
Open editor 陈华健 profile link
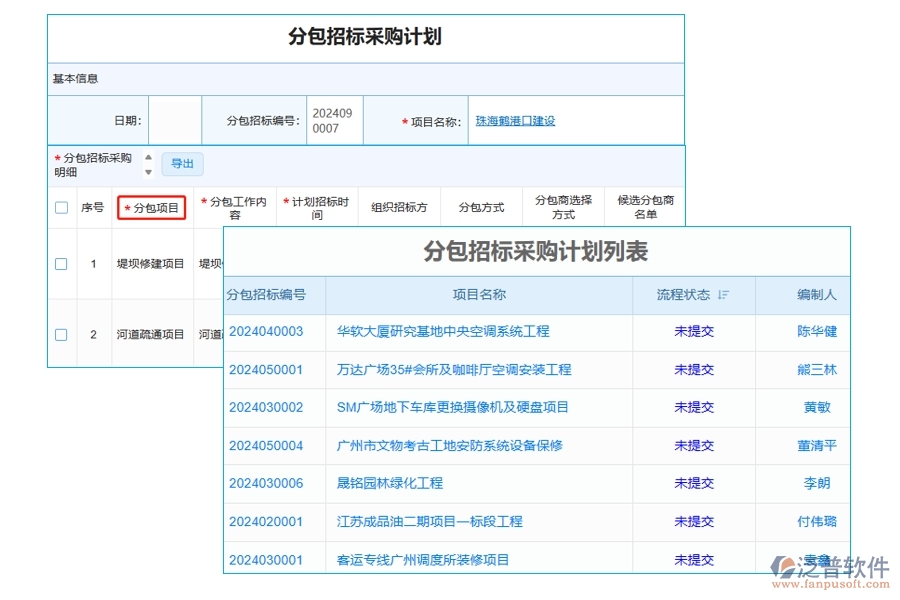point(816,332)
